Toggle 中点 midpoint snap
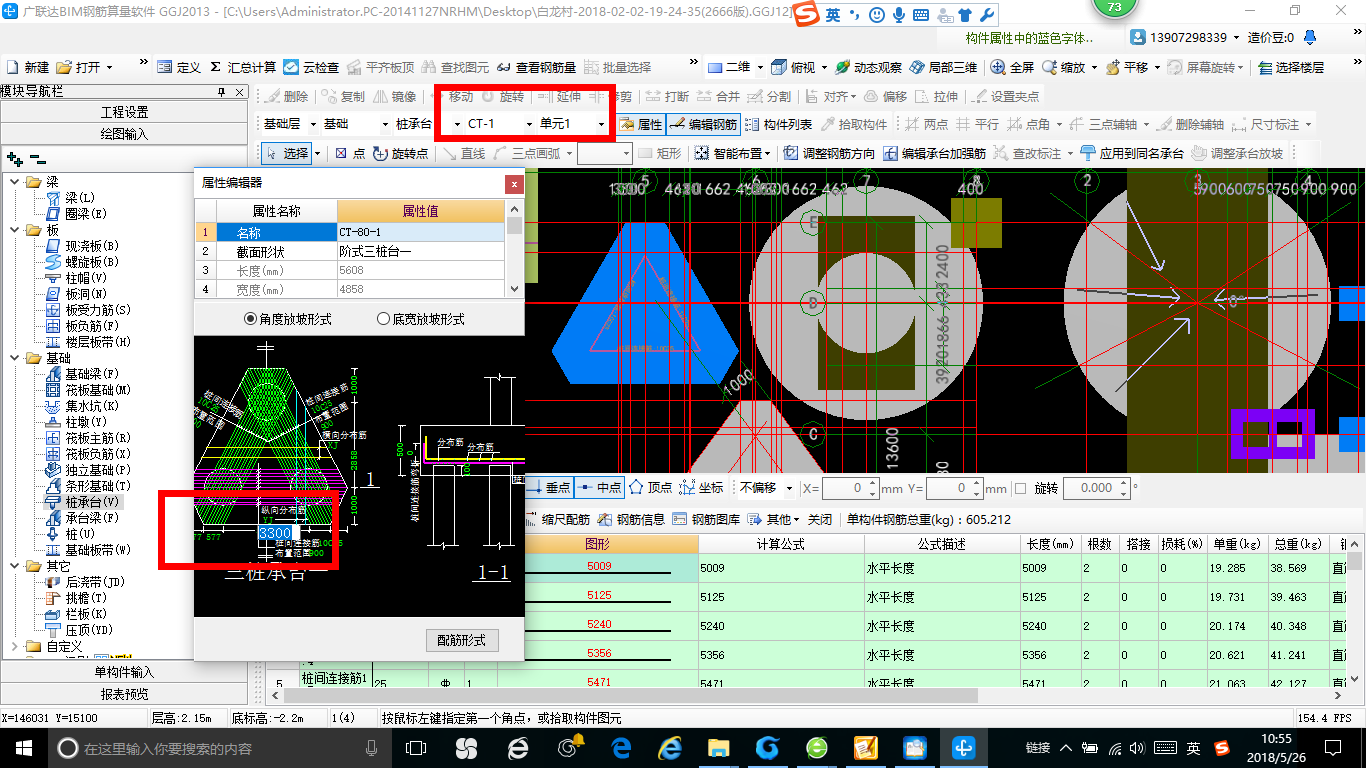 coord(599,487)
